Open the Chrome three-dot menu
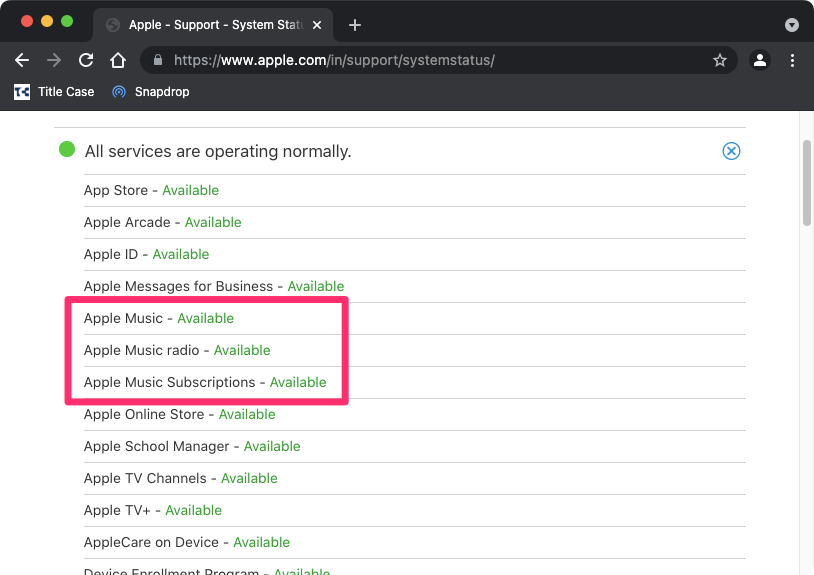Screen dimensions: 814x575 pos(792,60)
